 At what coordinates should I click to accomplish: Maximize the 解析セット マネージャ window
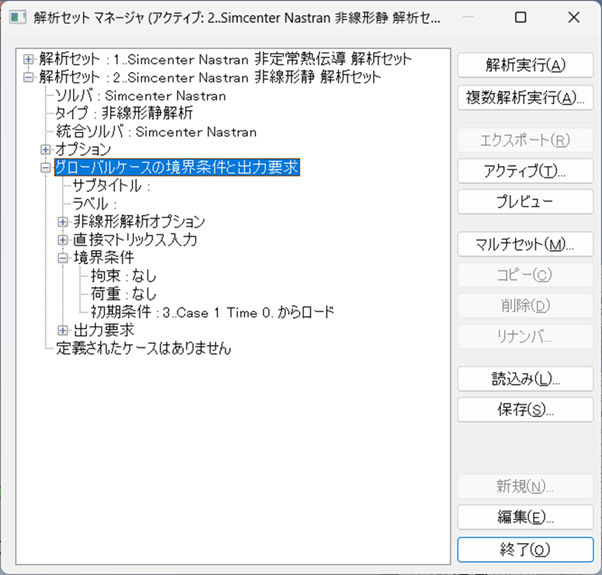520,17
